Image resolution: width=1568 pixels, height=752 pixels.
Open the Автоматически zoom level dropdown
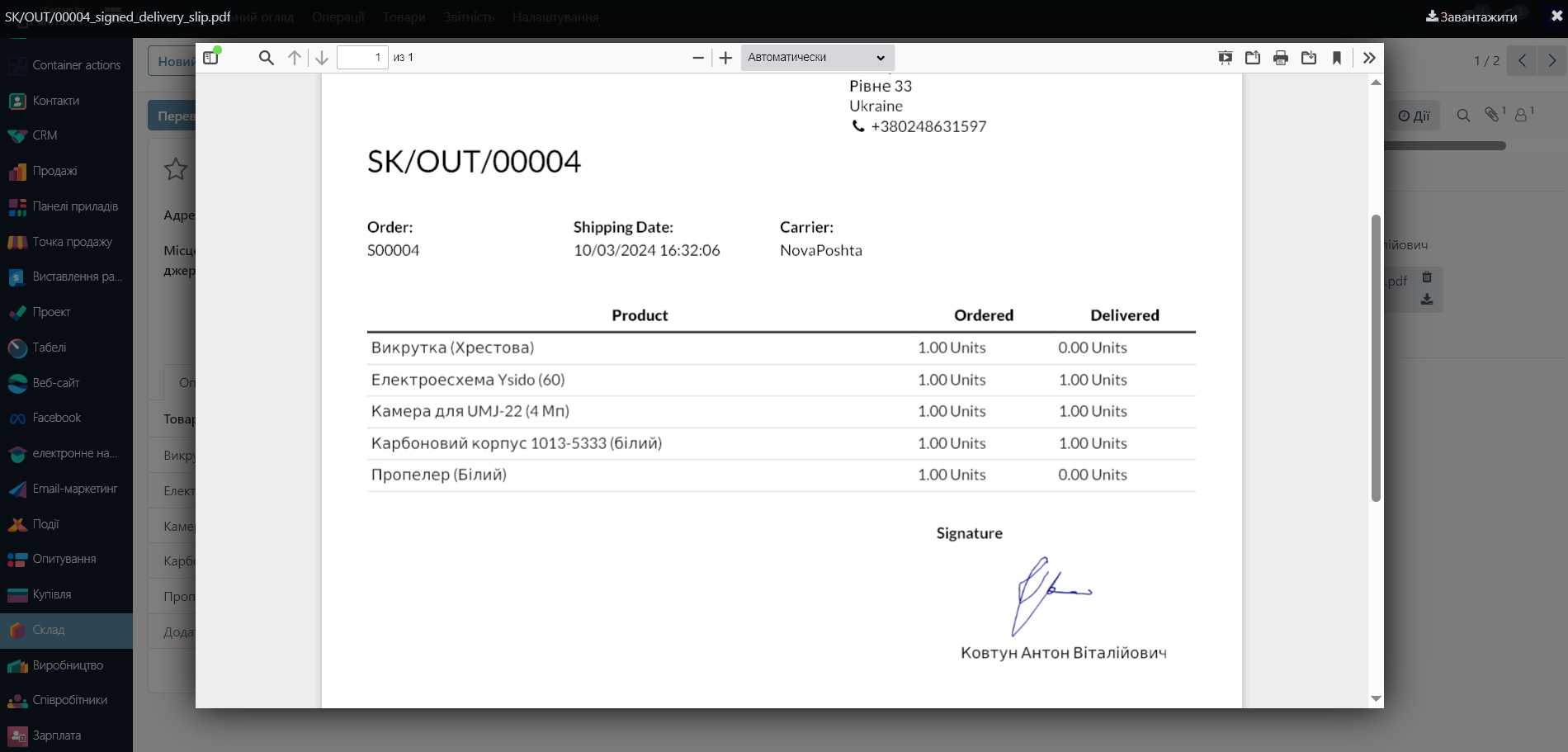click(x=816, y=58)
